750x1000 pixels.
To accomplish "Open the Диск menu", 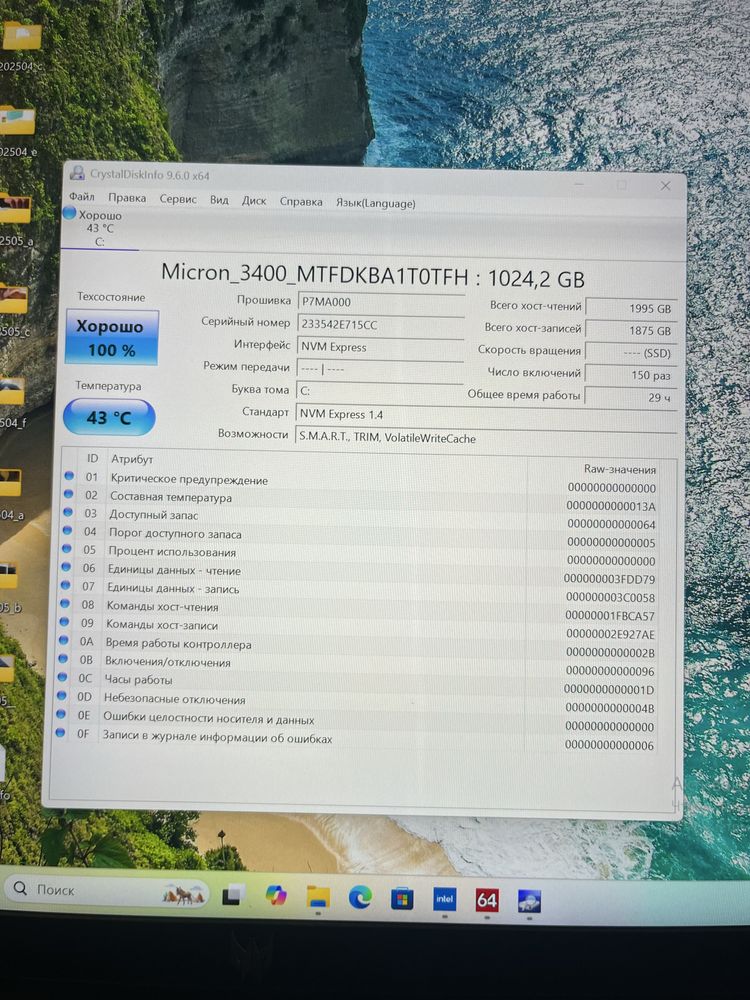I will coord(254,200).
